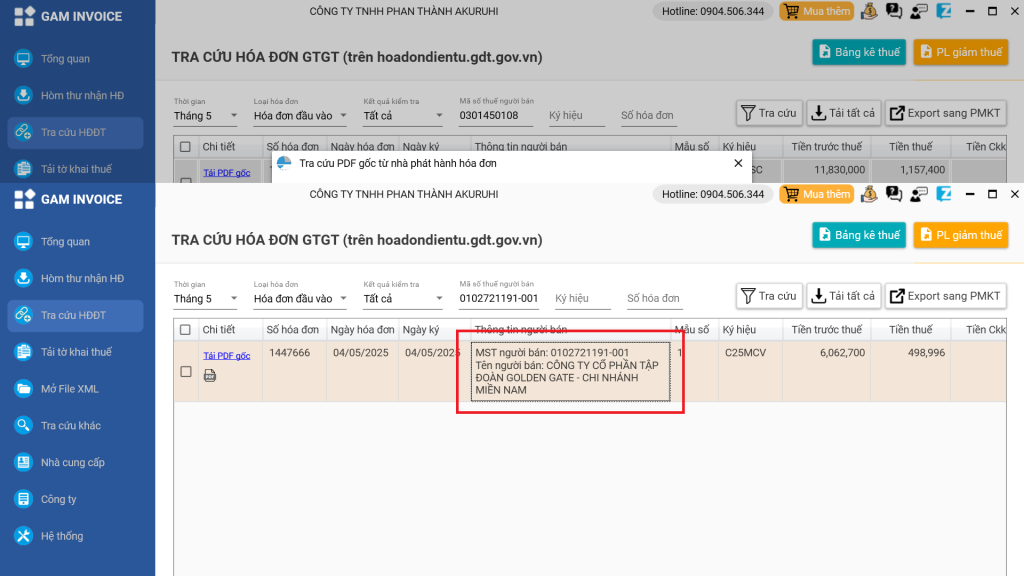The image size is (1024, 576).
Task: Follow Tải PDF gốc link in upper dimmed window
Action: click(227, 172)
